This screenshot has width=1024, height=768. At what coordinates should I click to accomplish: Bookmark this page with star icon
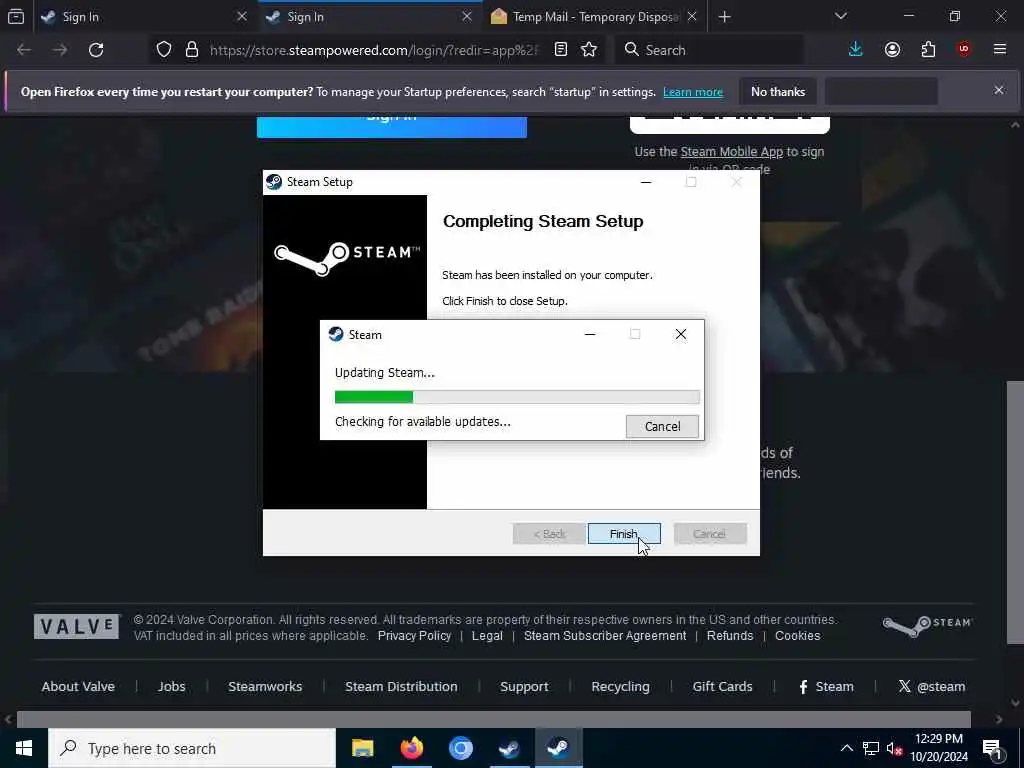(589, 50)
